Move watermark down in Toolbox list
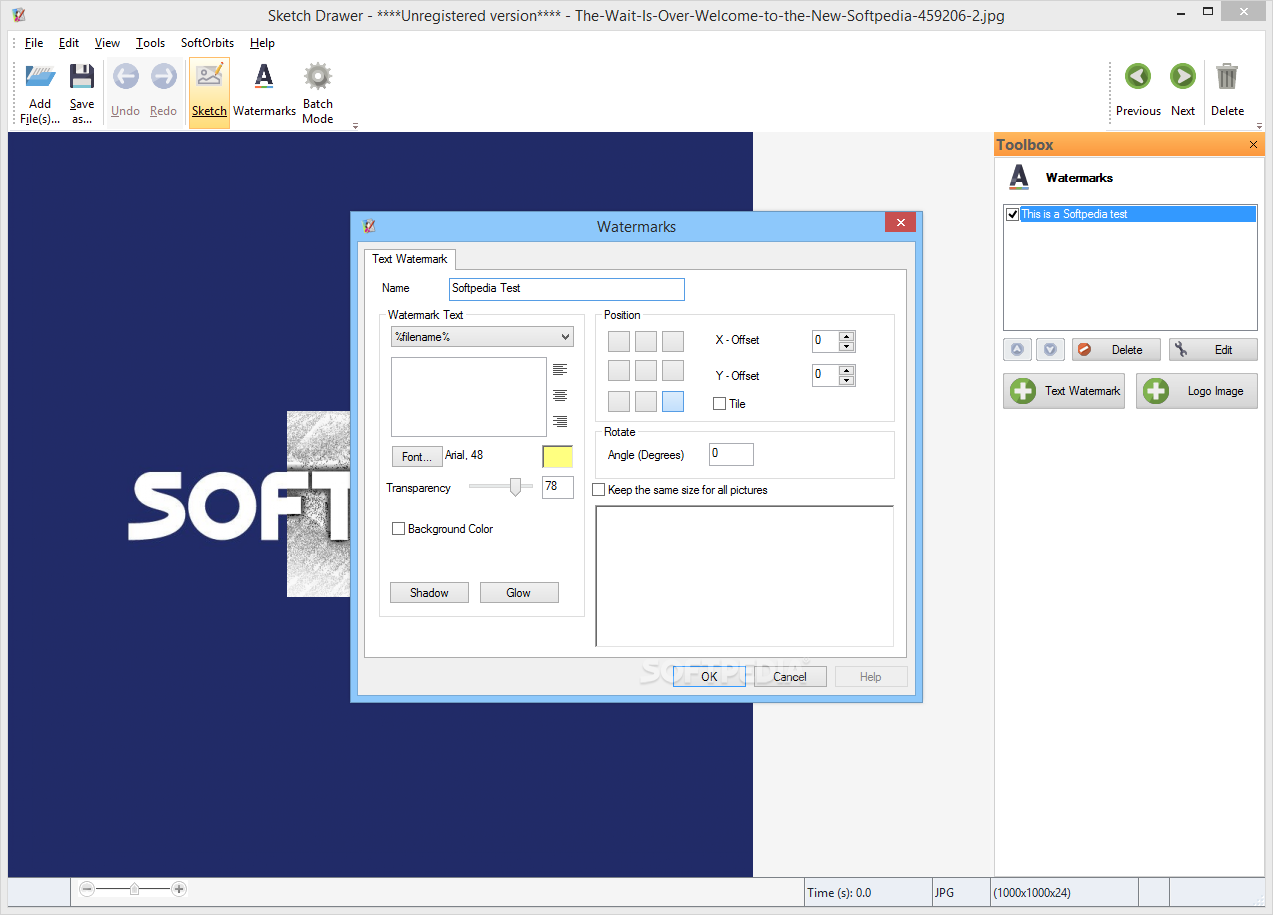1273x915 pixels. 1050,350
